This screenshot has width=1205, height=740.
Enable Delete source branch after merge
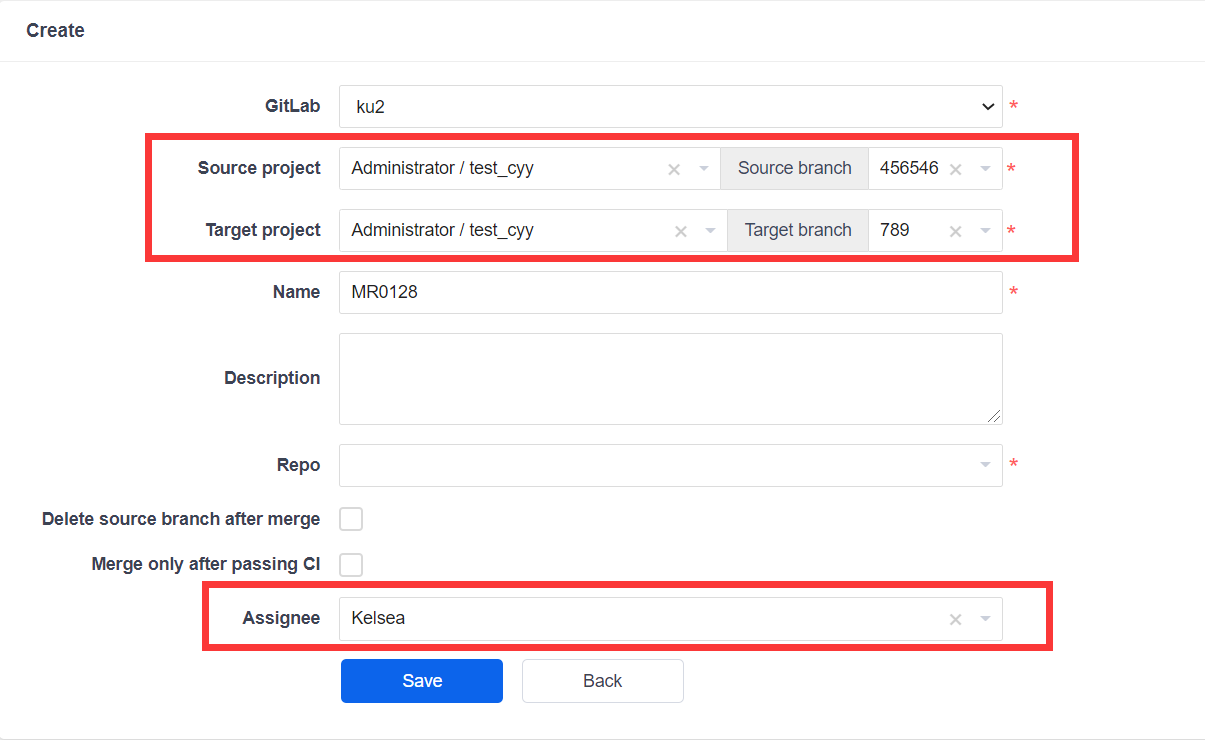point(351,519)
